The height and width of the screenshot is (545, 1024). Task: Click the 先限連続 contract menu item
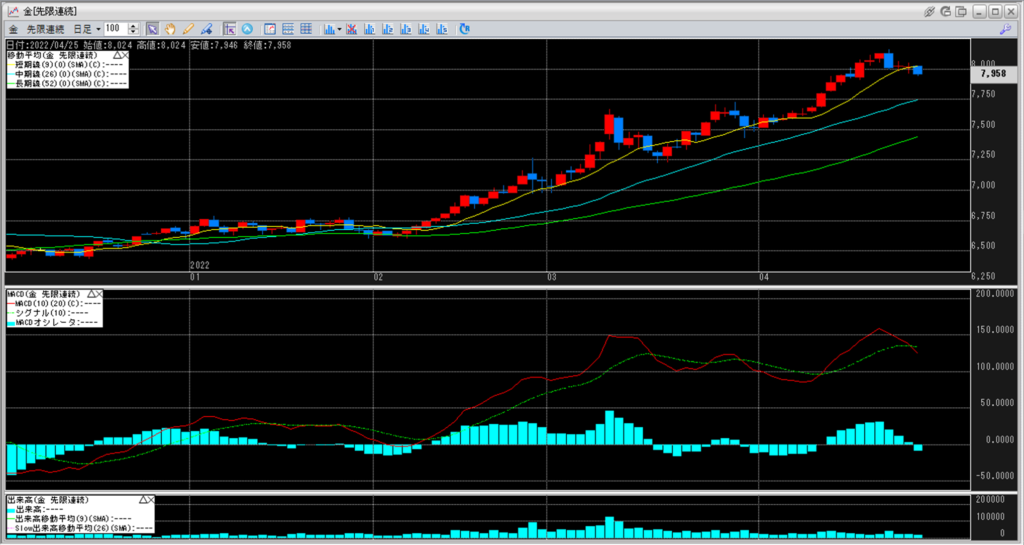pyautogui.click(x=47, y=28)
